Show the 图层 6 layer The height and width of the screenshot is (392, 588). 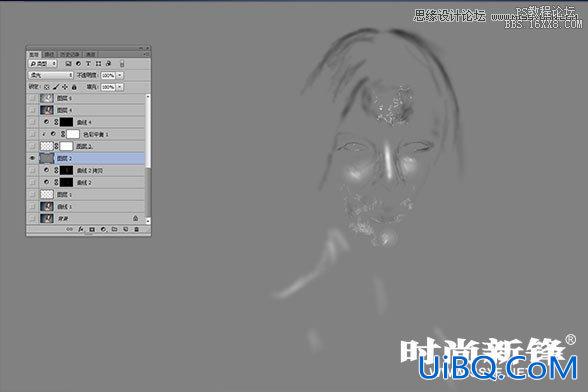click(x=32, y=98)
